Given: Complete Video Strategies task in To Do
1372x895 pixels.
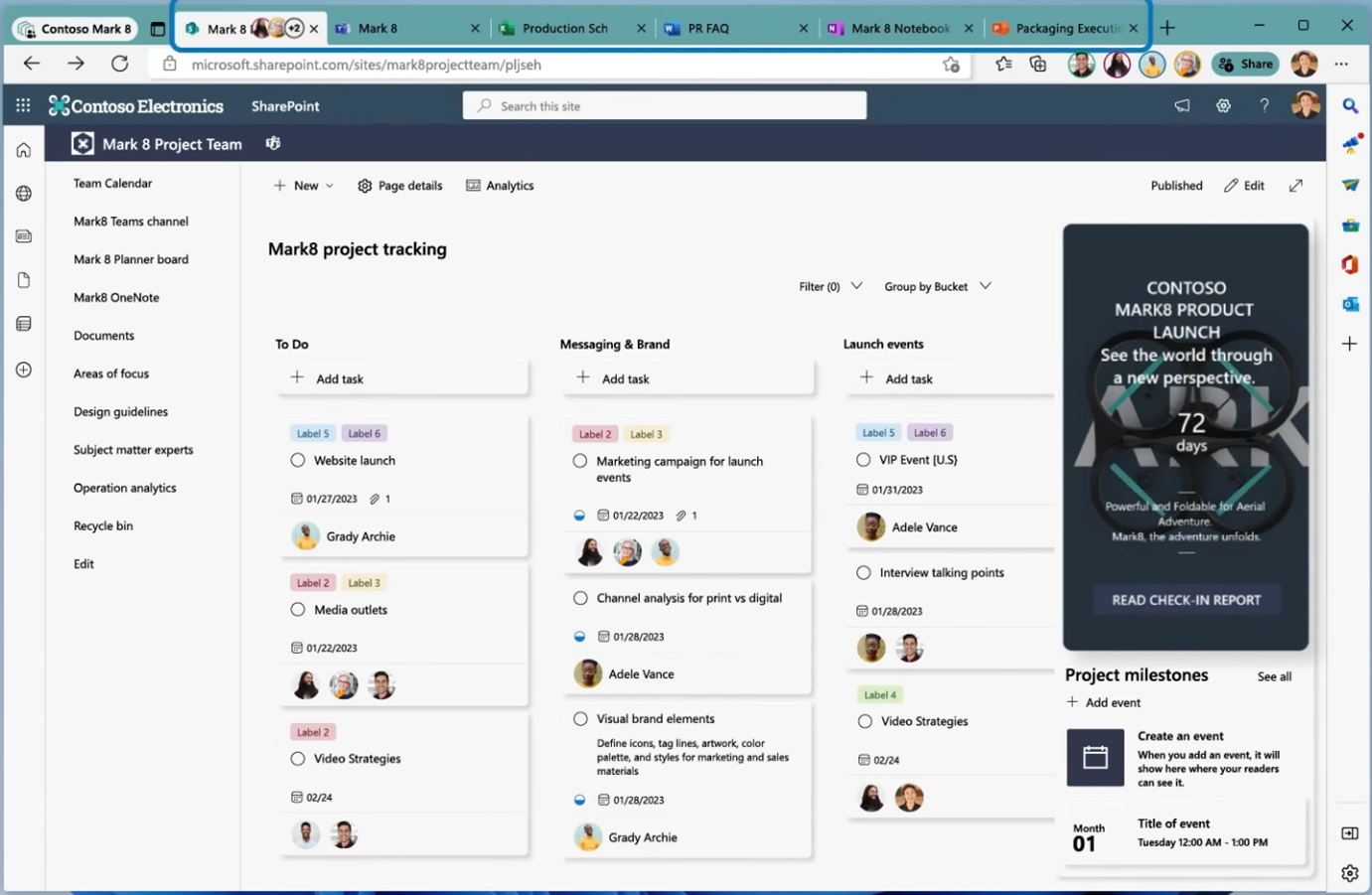Looking at the screenshot, I should coord(298,758).
